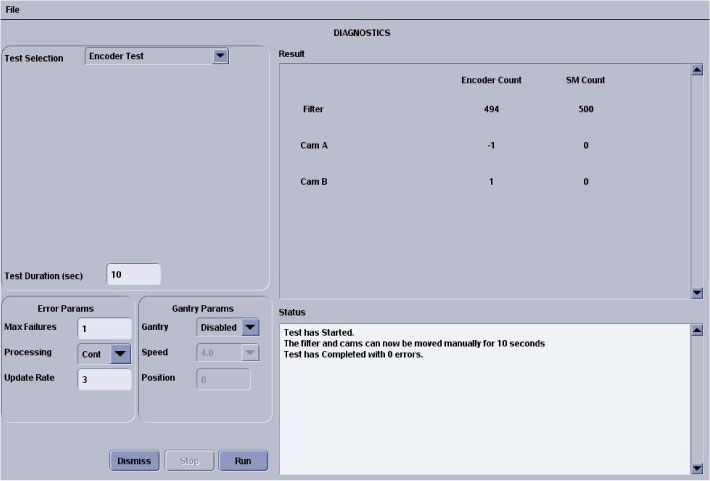
Task: Click Result panel scroll down arrow
Action: pos(697,292)
